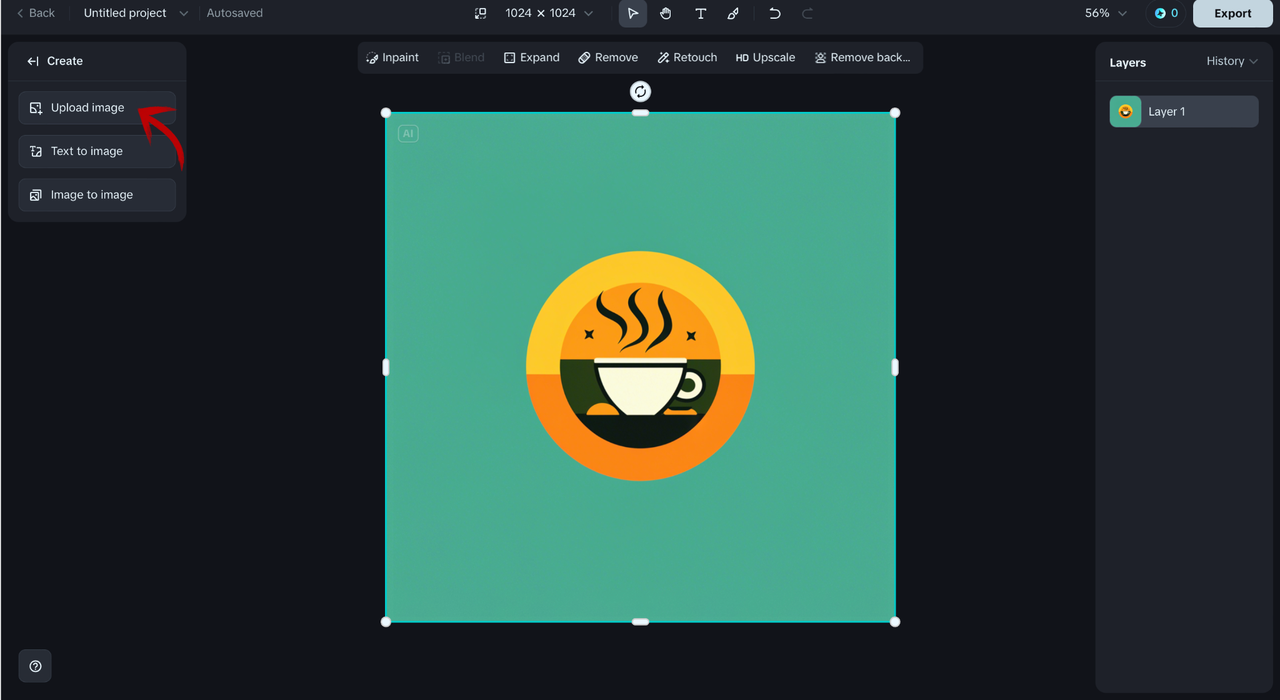The image size is (1280, 700).
Task: Open Text to image
Action: point(97,151)
